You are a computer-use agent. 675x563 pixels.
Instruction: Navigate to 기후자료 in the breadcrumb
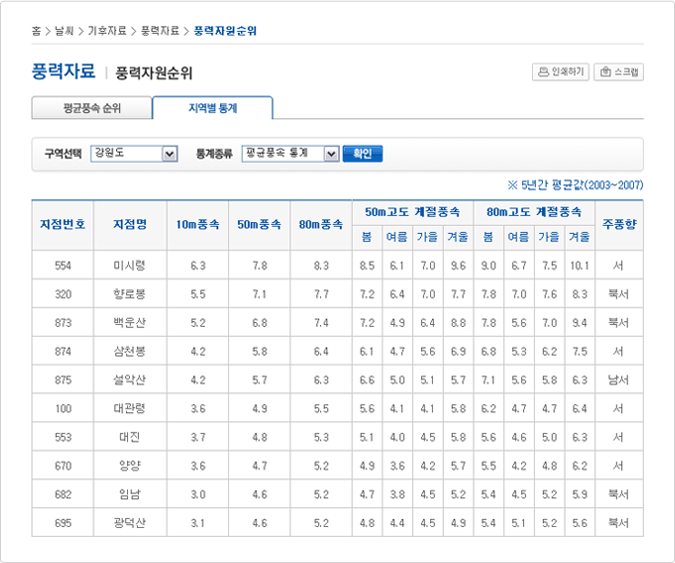108,31
